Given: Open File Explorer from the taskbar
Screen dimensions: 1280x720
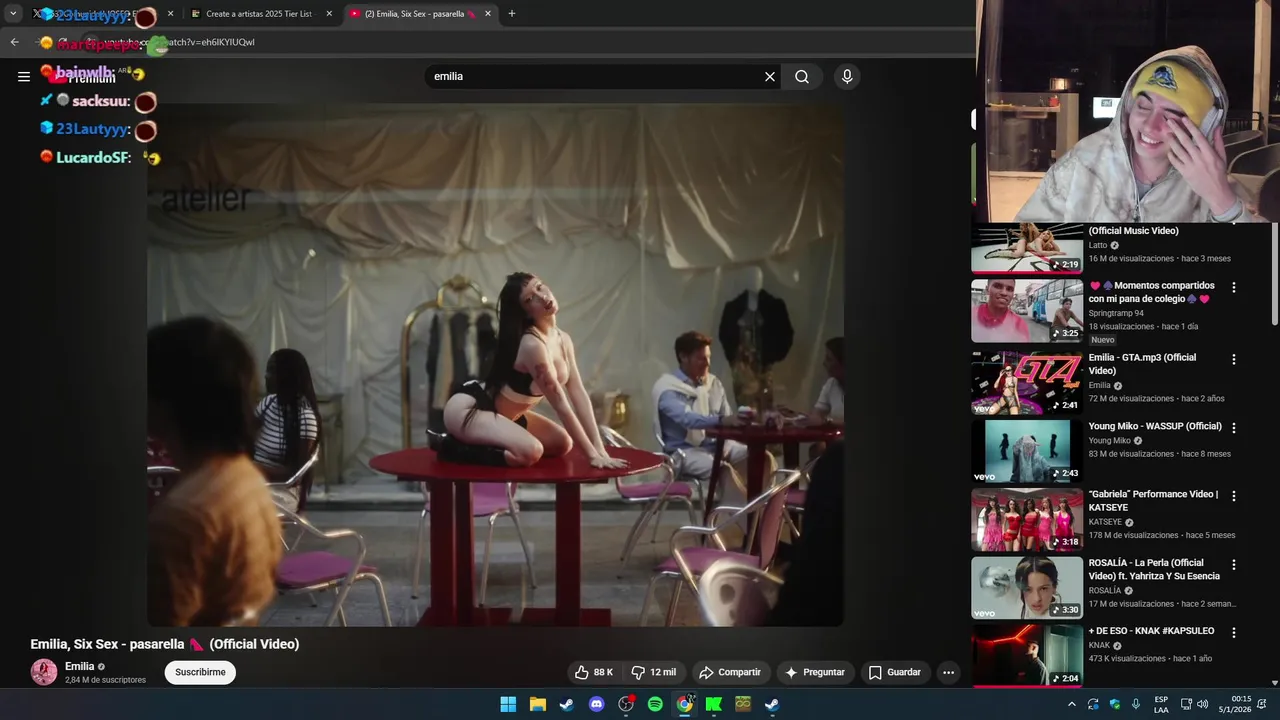Looking at the screenshot, I should point(537,704).
